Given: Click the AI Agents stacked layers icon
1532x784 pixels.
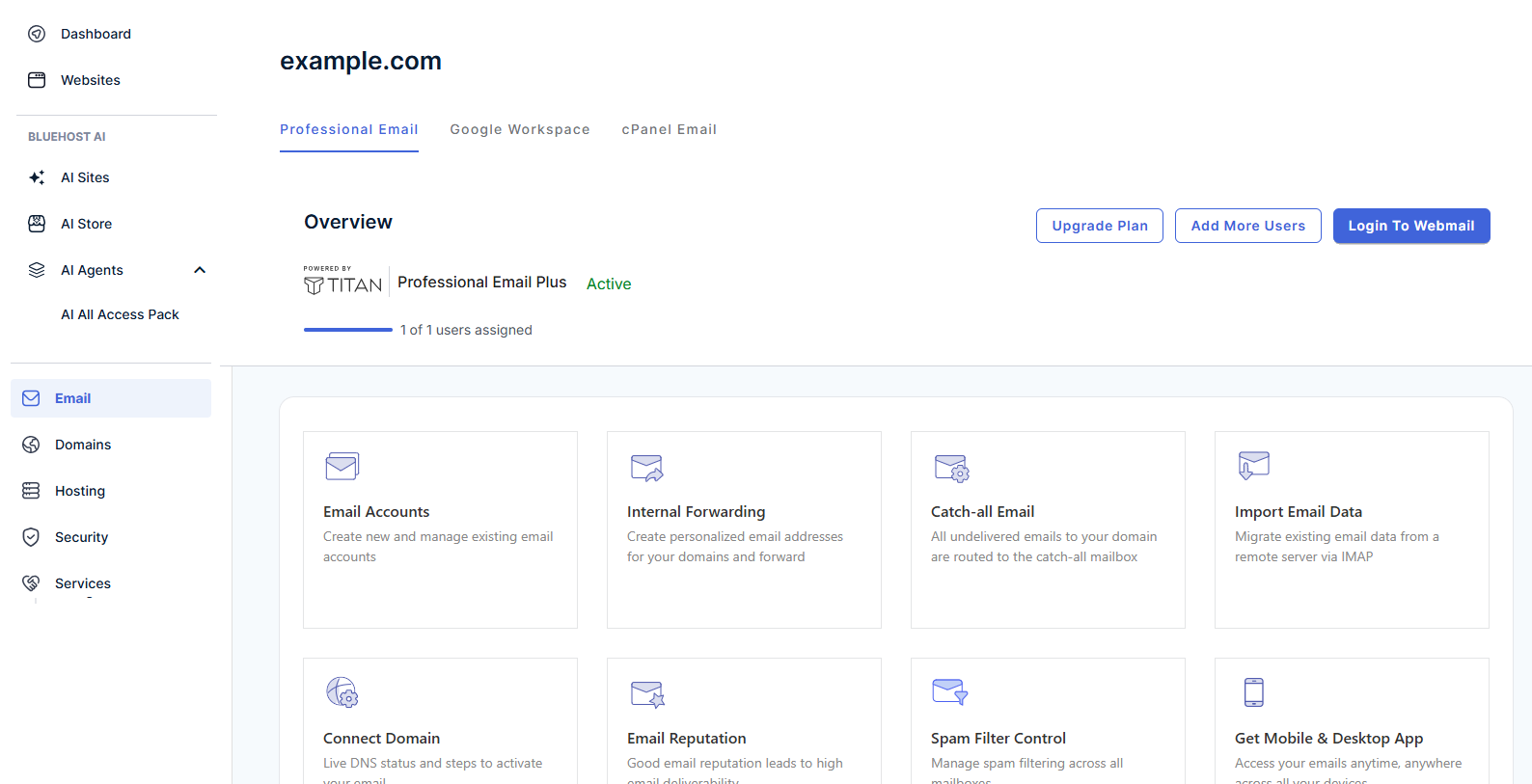Looking at the screenshot, I should (37, 270).
